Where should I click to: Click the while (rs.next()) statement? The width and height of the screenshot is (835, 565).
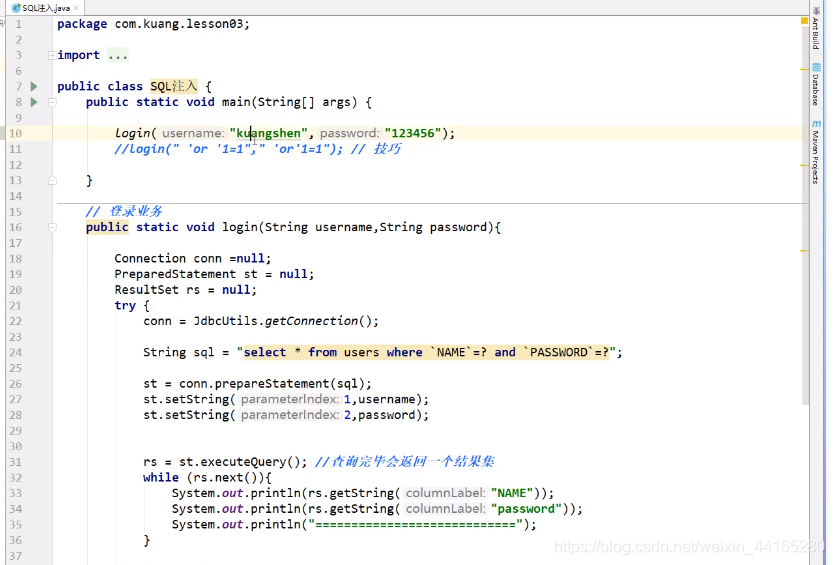pos(207,478)
